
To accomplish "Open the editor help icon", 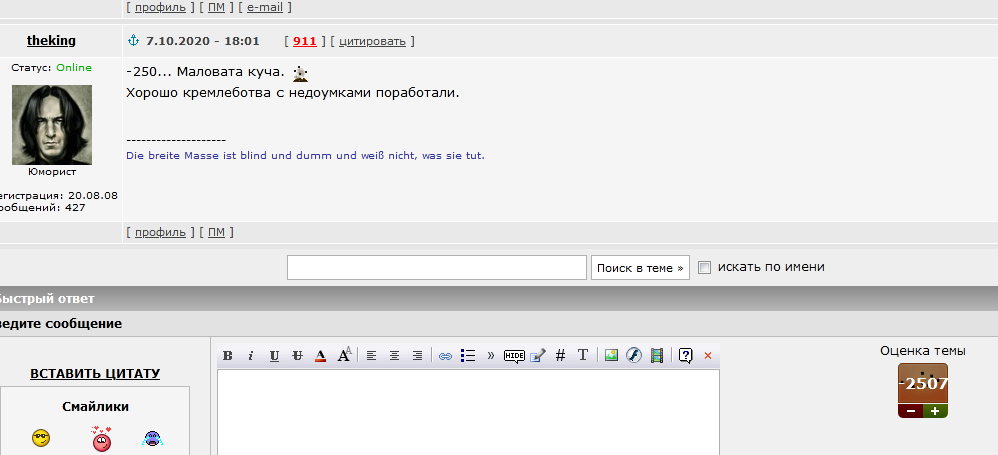I will tap(685, 356).
